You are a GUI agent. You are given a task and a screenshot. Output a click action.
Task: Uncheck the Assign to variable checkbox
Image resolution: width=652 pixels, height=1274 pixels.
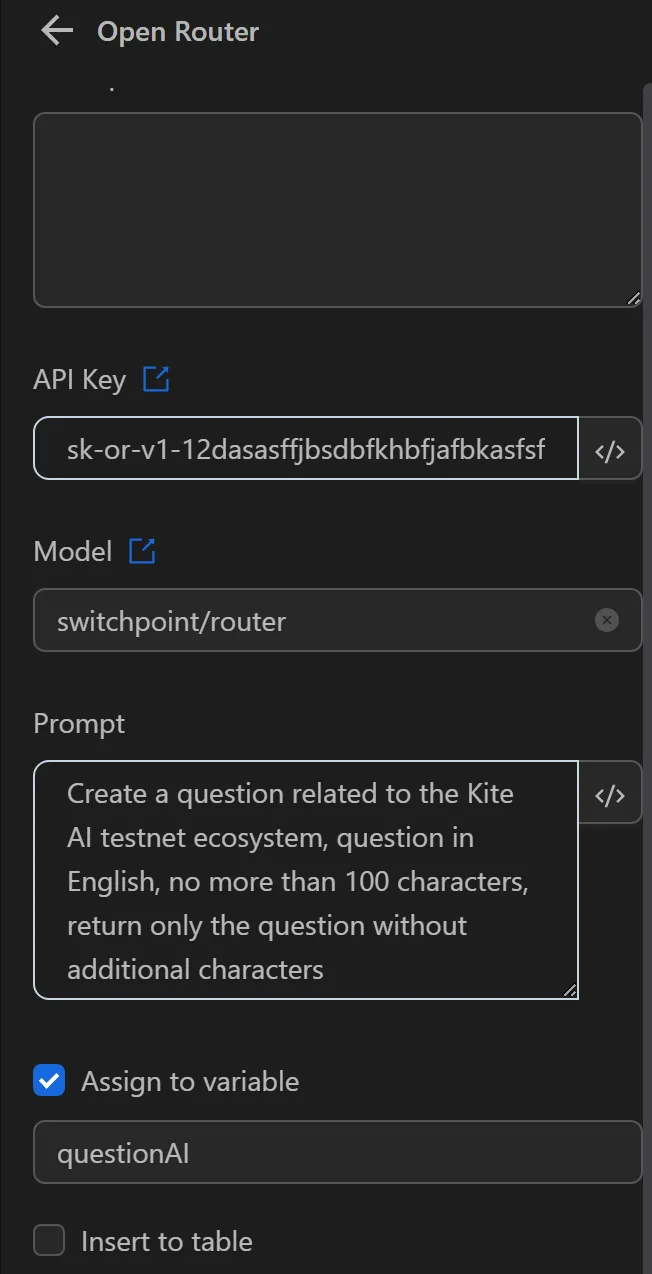pyautogui.click(x=49, y=1080)
